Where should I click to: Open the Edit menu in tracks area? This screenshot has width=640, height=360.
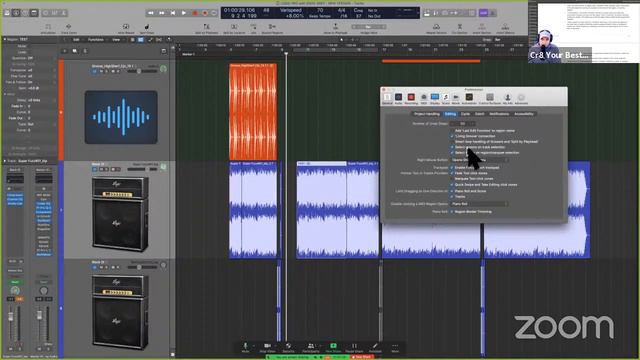point(76,40)
